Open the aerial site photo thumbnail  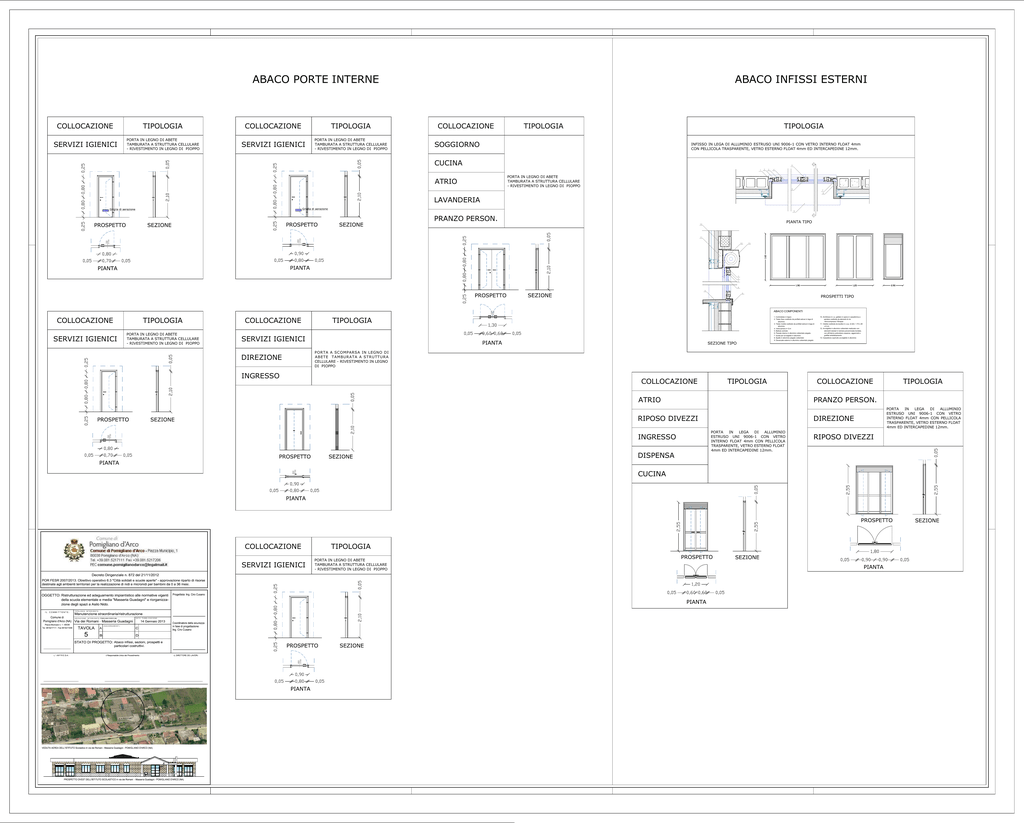coord(124,715)
